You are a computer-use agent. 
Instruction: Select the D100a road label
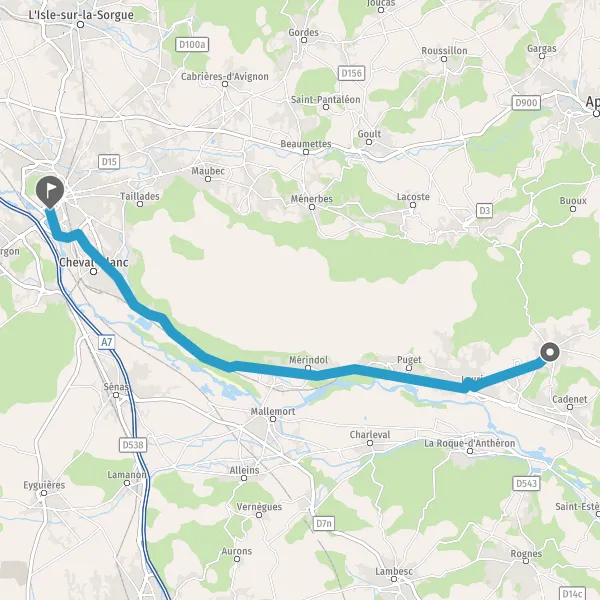[192, 45]
